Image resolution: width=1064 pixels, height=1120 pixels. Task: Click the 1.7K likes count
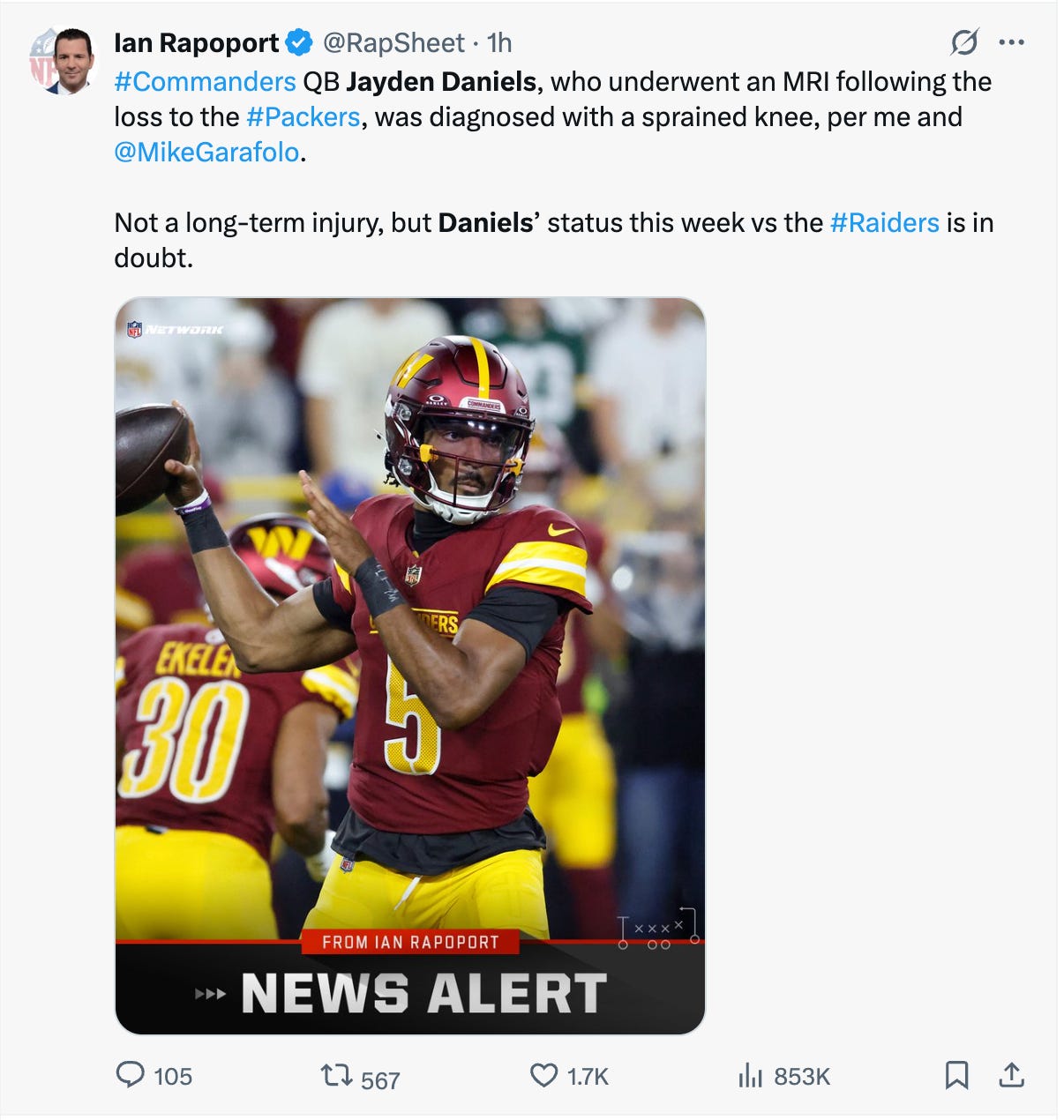[x=588, y=1076]
